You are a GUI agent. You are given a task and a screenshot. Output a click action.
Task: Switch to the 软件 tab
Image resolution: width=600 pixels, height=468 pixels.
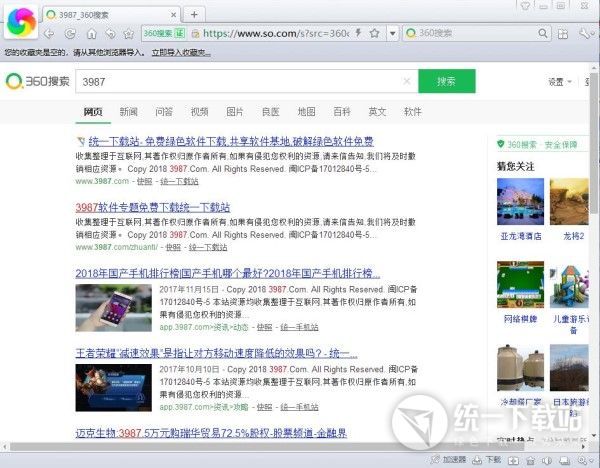(413, 111)
